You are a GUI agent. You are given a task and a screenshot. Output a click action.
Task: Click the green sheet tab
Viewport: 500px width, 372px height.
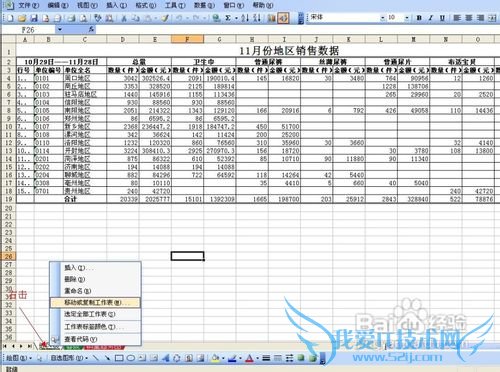coord(73,347)
